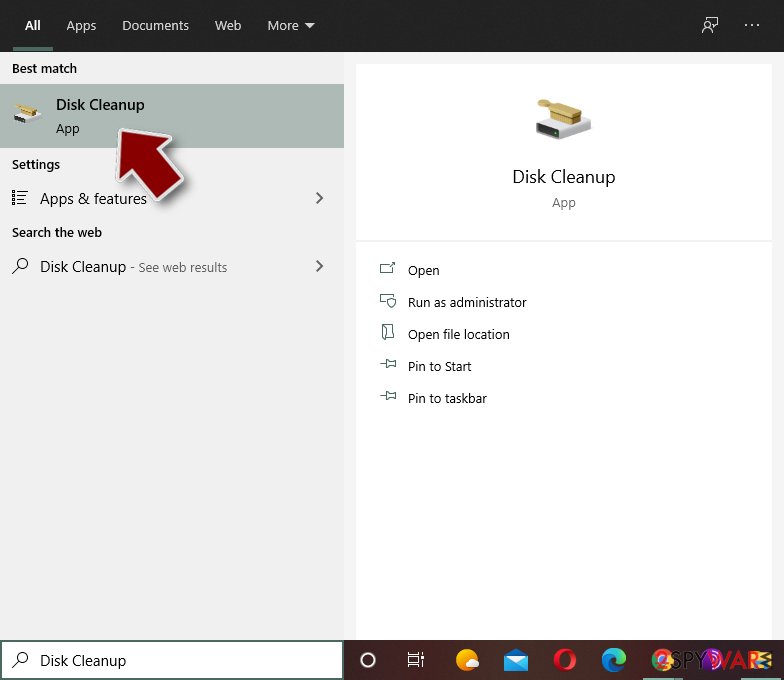Open Task View on the taskbar

tap(416, 660)
